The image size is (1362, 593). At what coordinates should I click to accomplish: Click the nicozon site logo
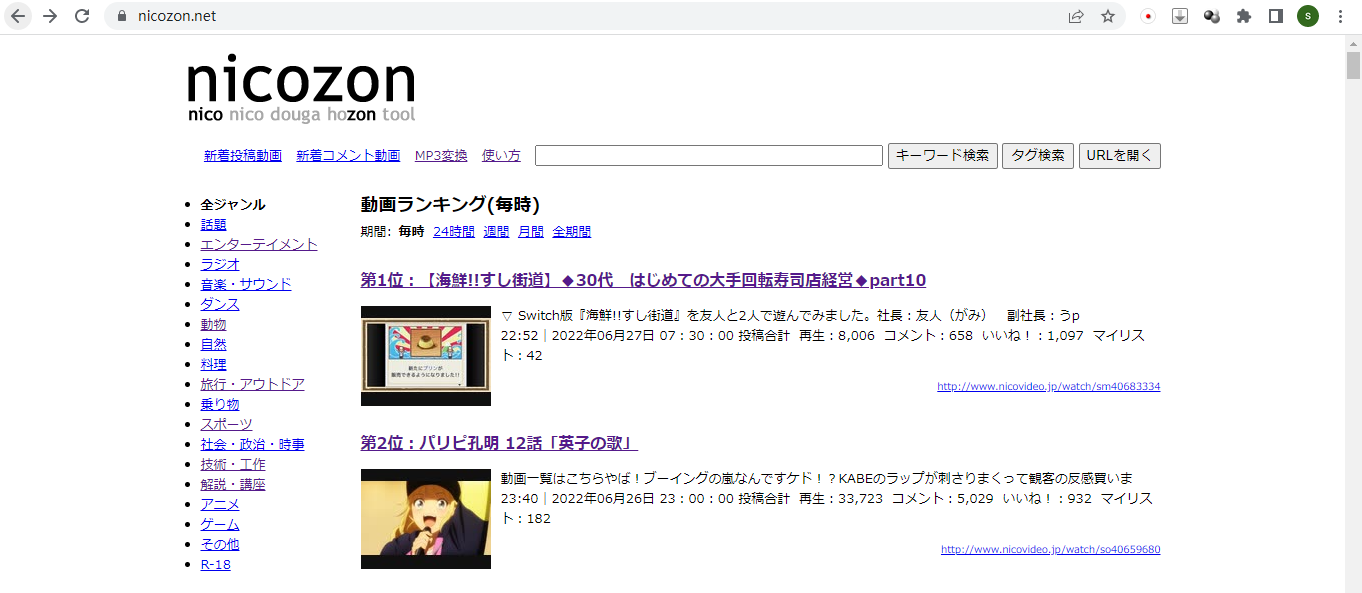301,89
